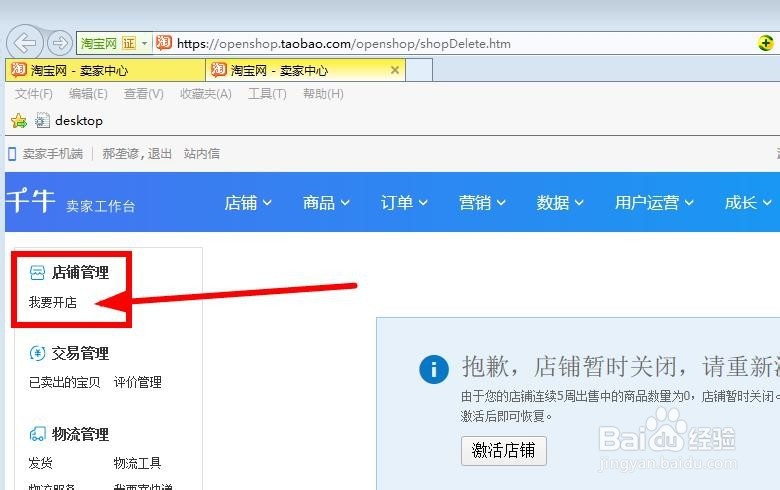Screen dimensions: 780x490
Task: Click the 店铺管理 section heading
Action: 81,273
